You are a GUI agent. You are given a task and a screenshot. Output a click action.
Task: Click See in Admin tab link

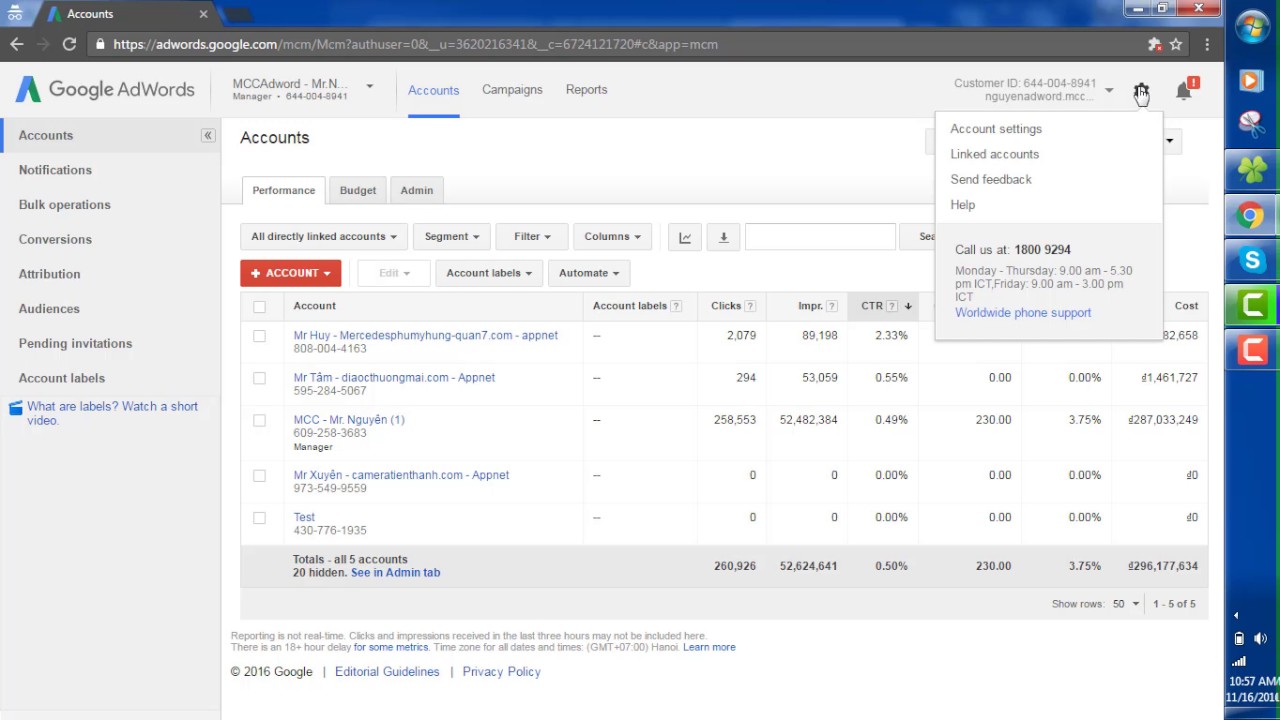click(x=395, y=573)
